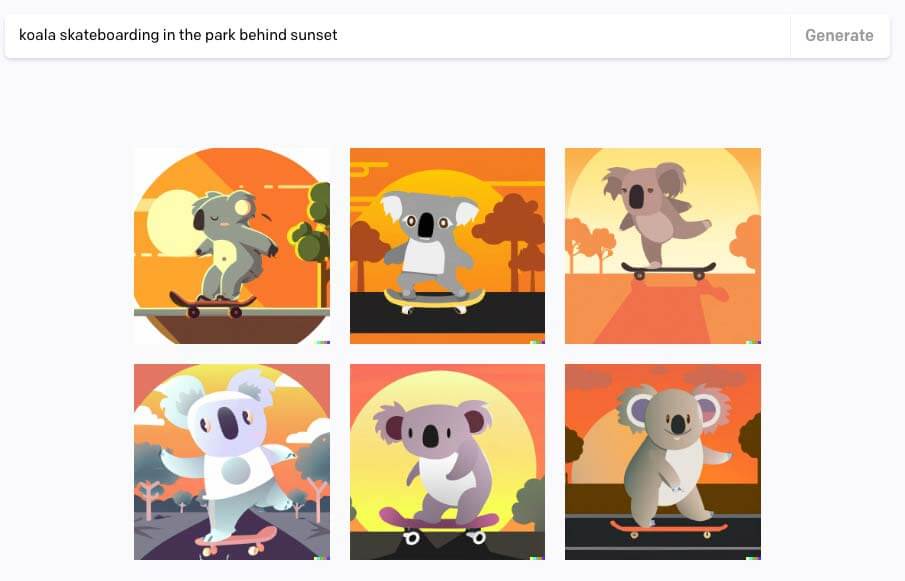This screenshot has width=905, height=581.
Task: Click the pale sun behind the closed-eyed koala
Action: tap(171, 224)
